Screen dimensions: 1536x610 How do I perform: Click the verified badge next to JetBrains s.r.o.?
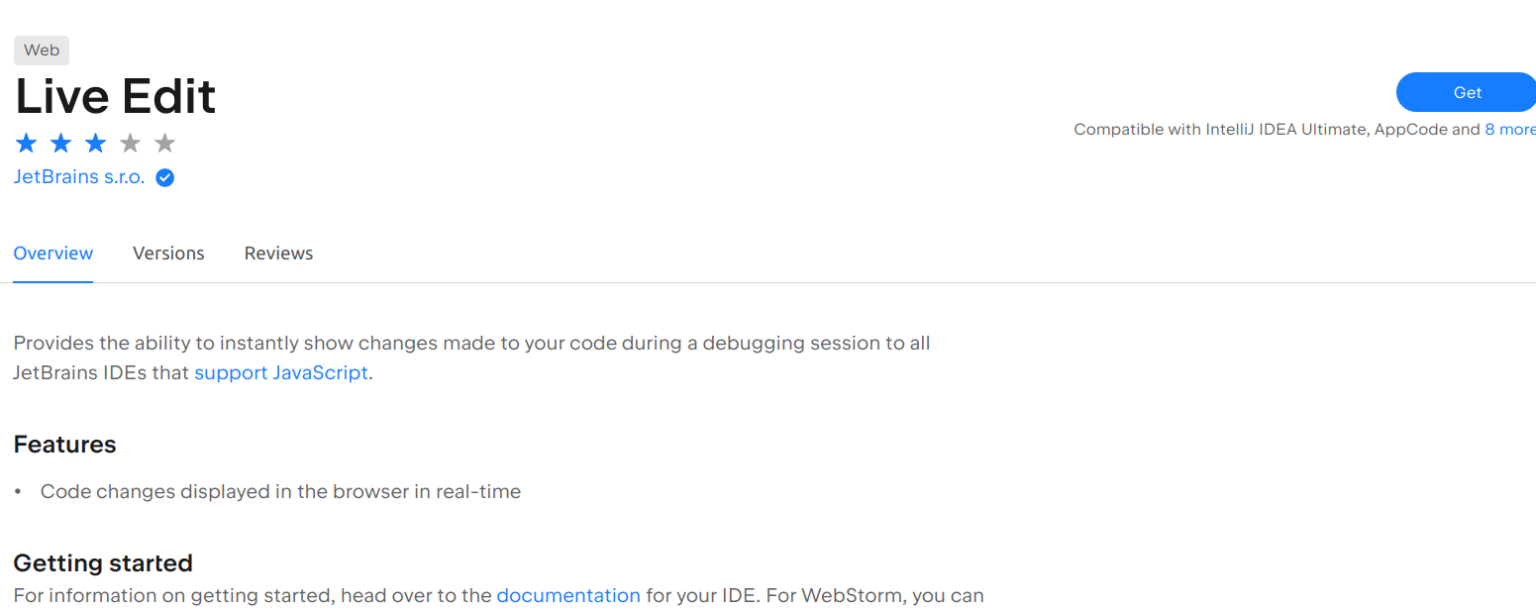point(163,177)
